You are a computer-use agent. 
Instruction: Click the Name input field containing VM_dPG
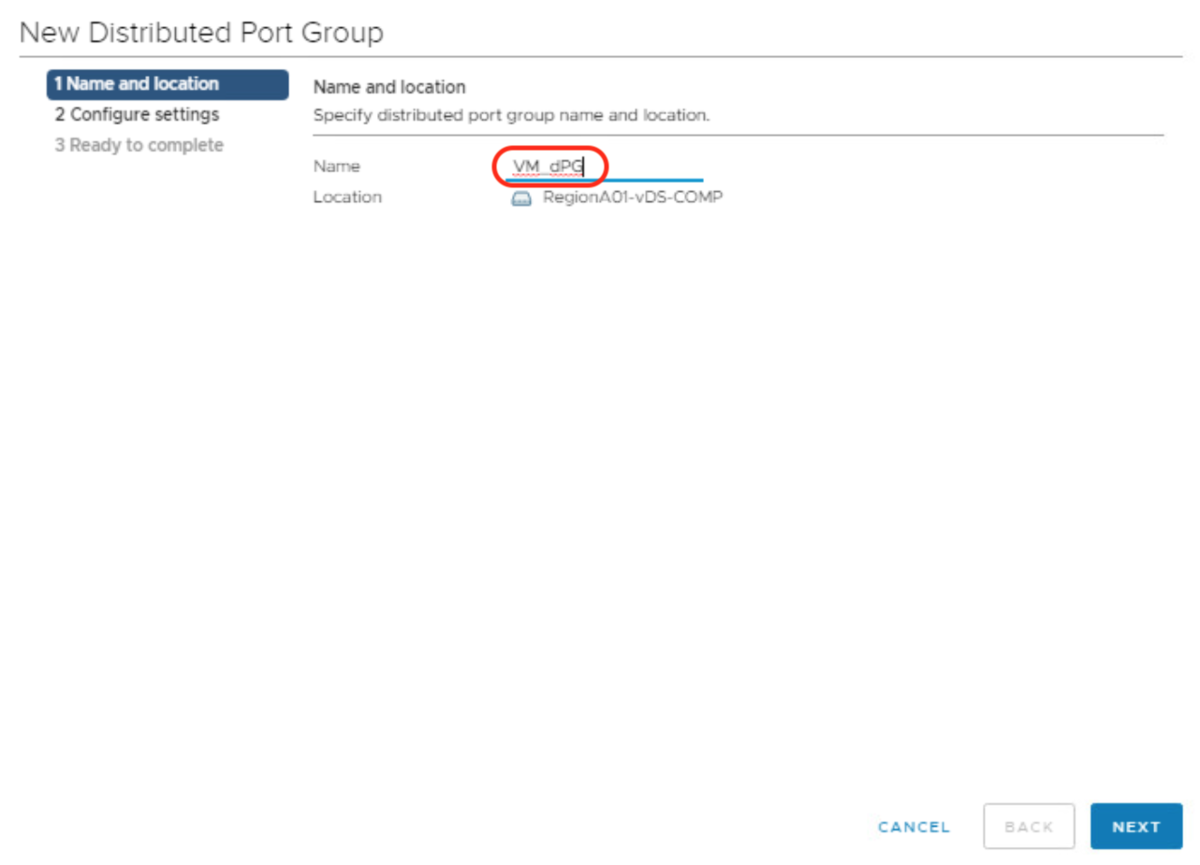coord(604,167)
